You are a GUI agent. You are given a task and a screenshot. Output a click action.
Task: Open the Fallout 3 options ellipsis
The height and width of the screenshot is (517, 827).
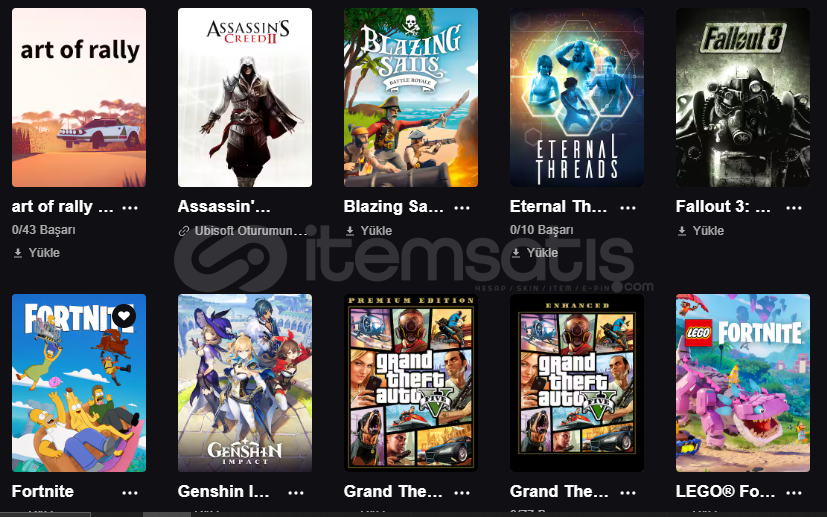(794, 207)
